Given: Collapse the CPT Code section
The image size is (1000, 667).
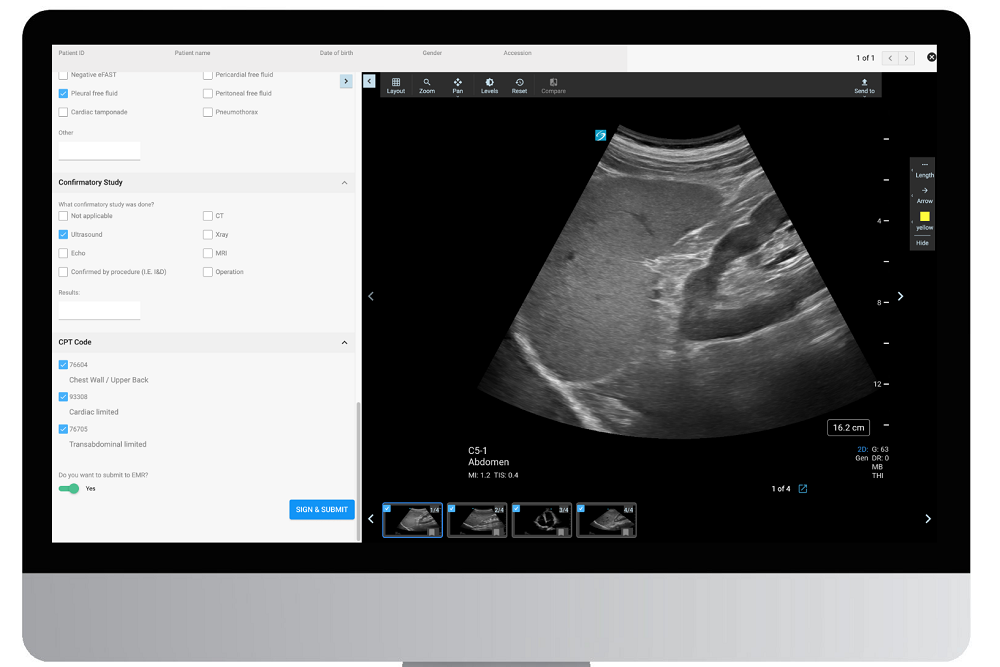Looking at the screenshot, I should [345, 342].
